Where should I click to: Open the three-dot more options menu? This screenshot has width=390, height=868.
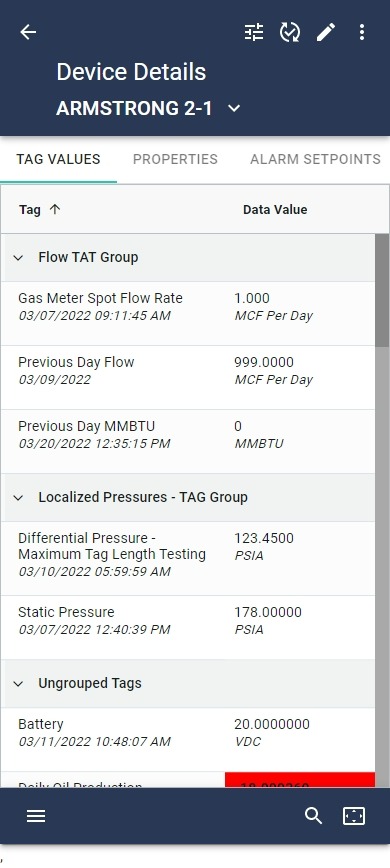[362, 33]
